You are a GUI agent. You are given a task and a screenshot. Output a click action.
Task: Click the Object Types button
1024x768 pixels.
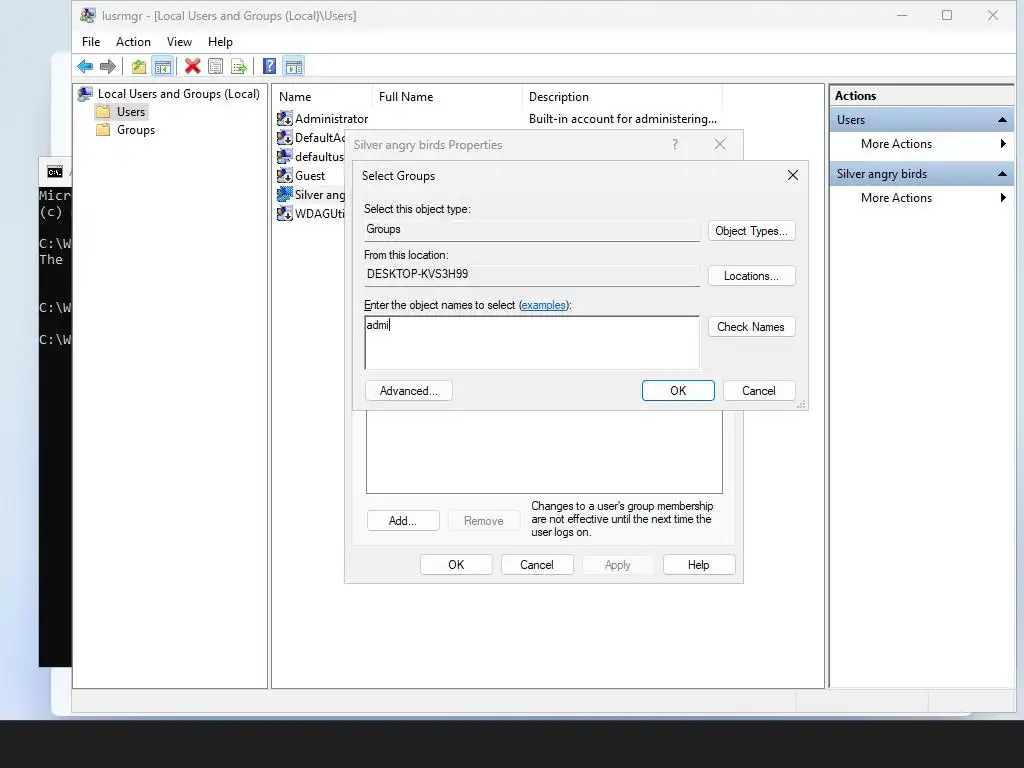pyautogui.click(x=751, y=231)
